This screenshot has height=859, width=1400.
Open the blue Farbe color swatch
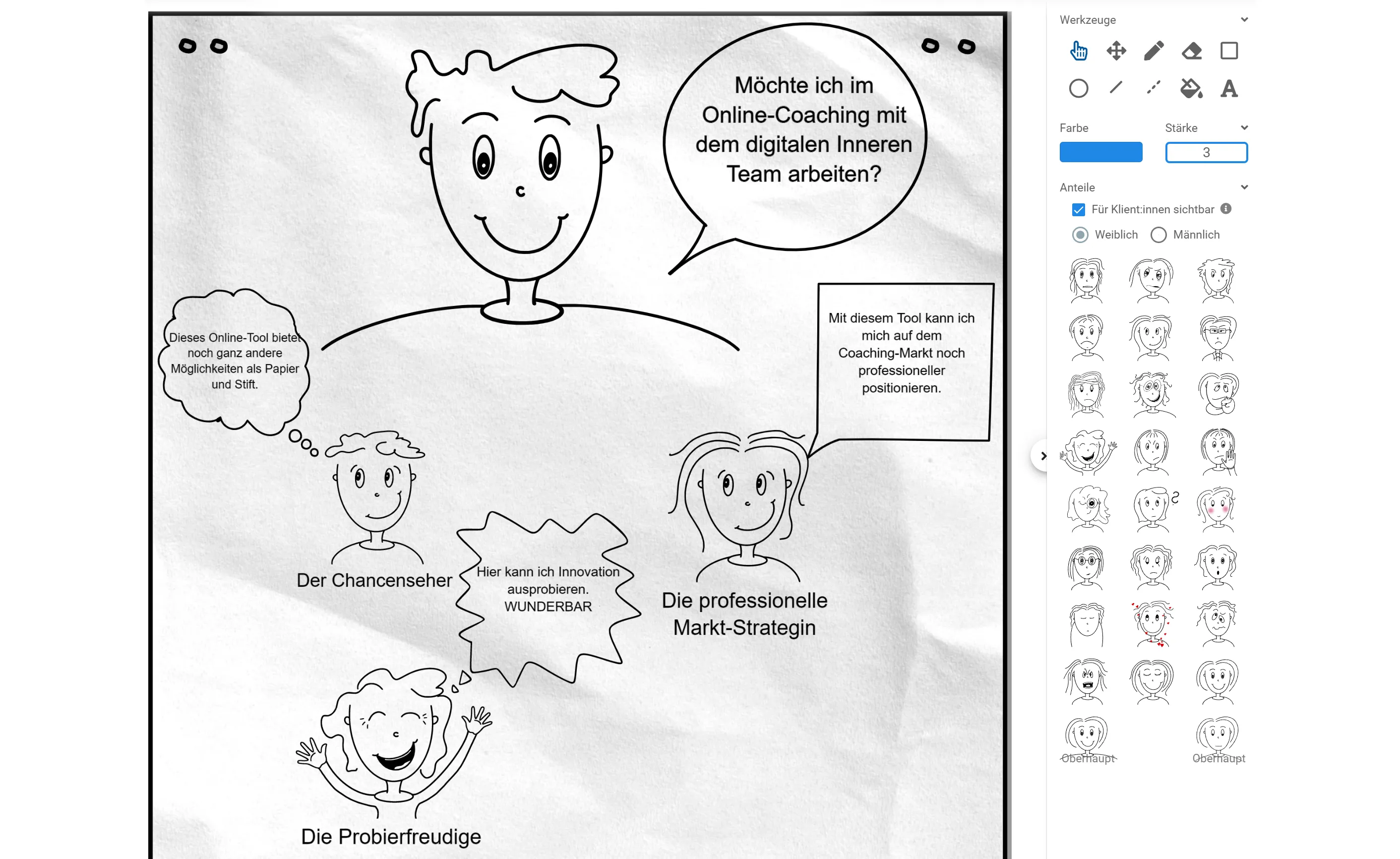pos(1100,152)
